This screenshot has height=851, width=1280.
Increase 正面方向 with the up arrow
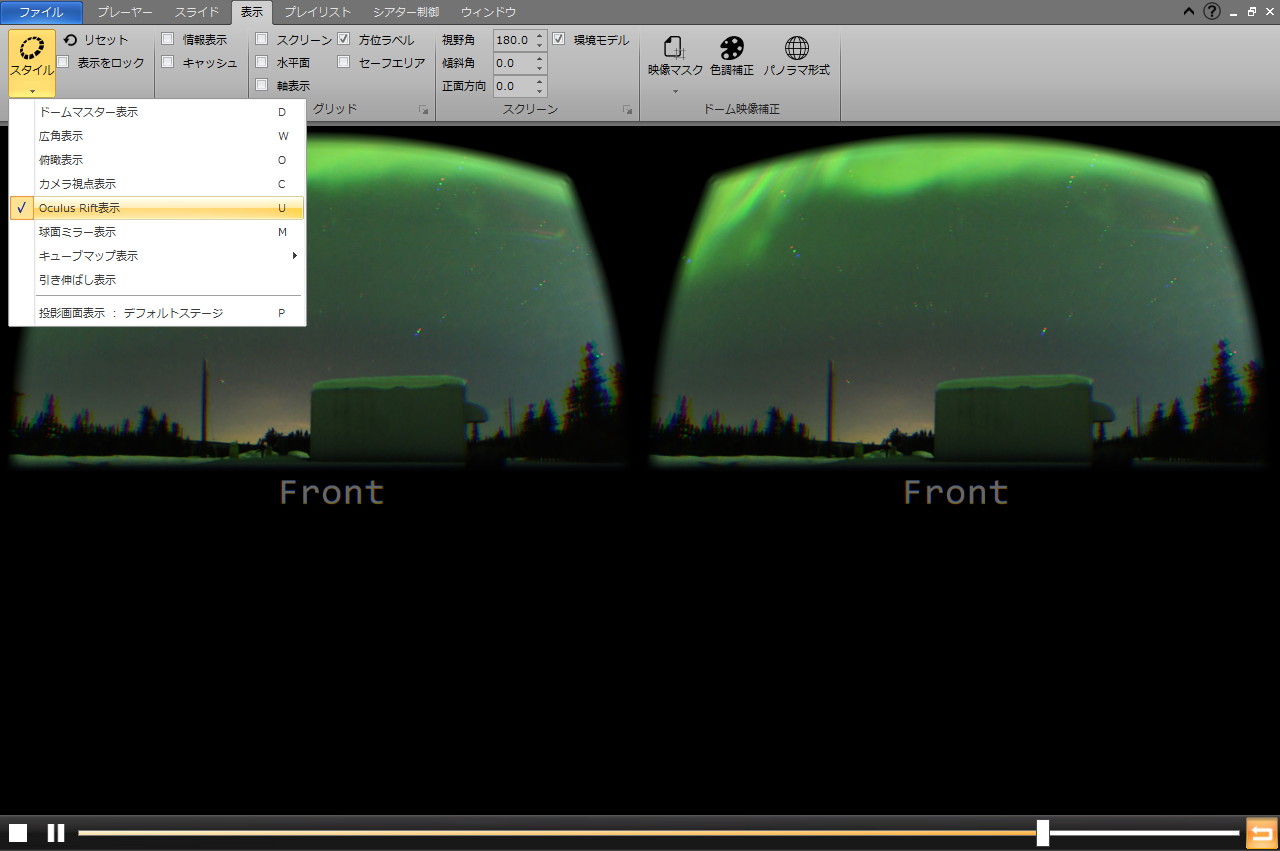(x=540, y=81)
